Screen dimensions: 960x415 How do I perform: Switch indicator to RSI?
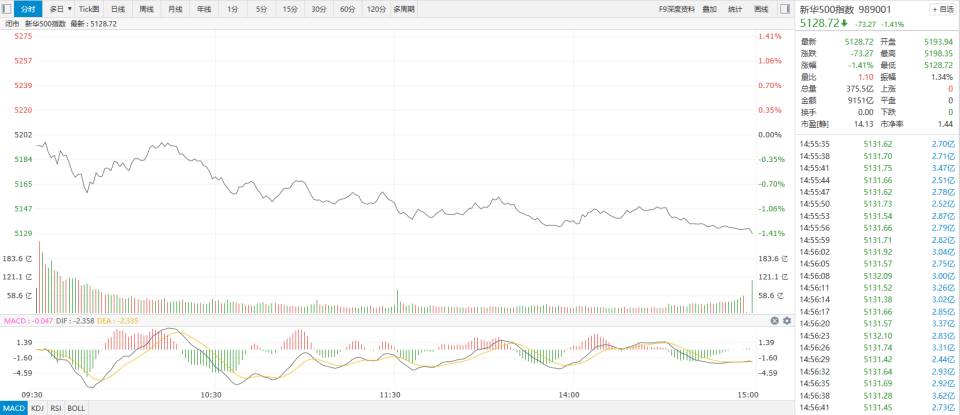pos(56,408)
